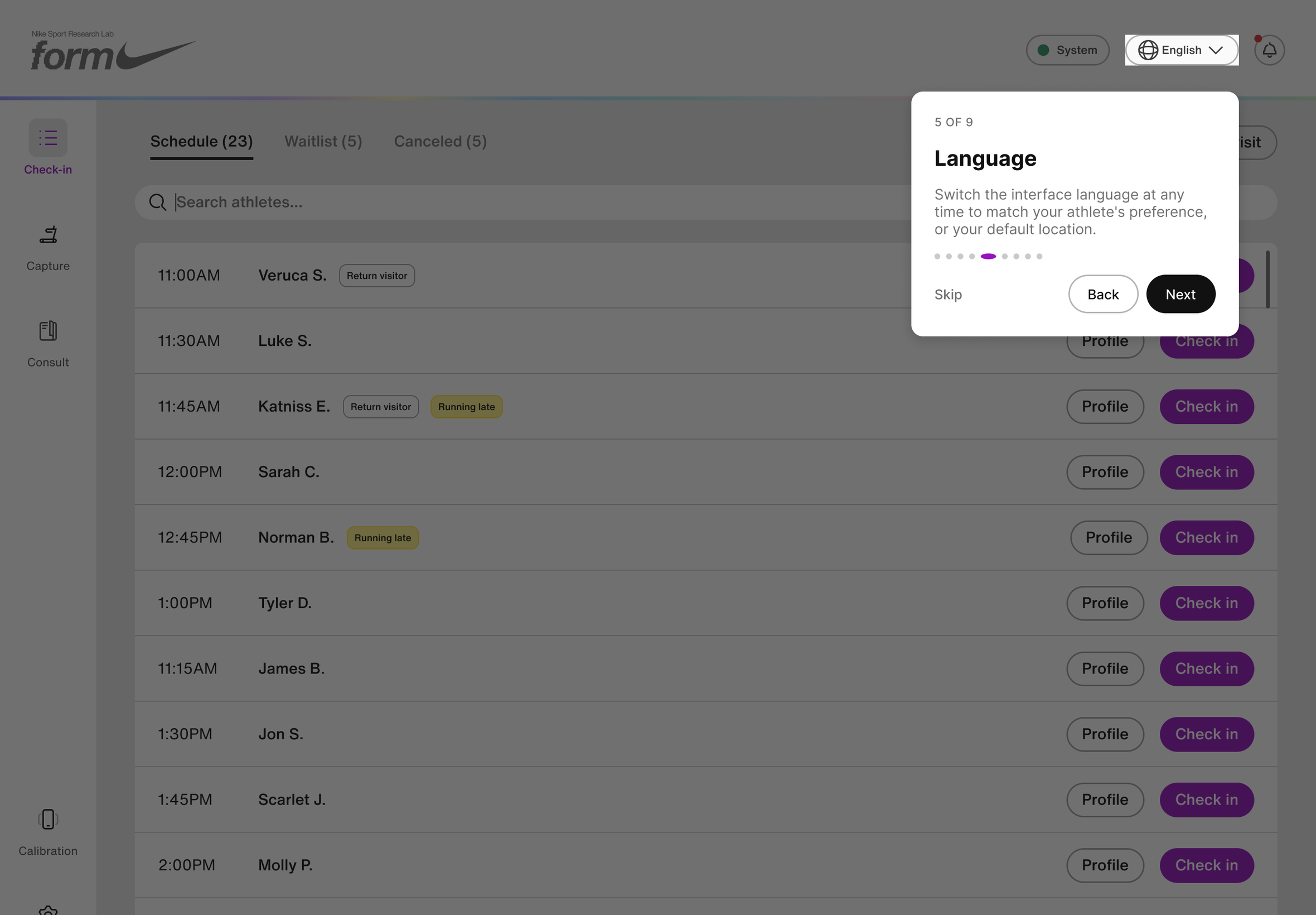Image resolution: width=1316 pixels, height=915 pixels.
Task: Check in Jon S.
Action: 1207,734
